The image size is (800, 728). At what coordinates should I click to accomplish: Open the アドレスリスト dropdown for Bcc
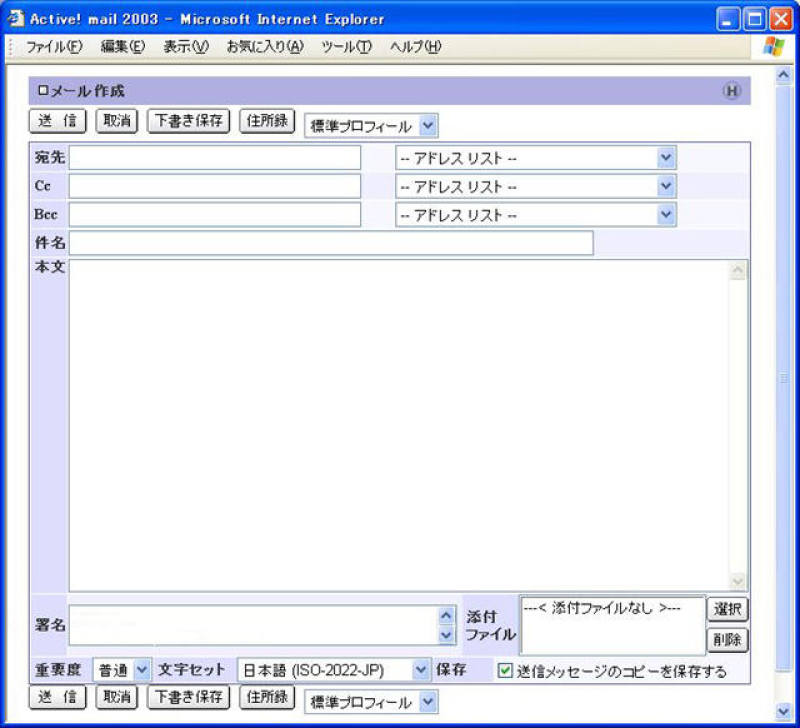pyautogui.click(x=536, y=215)
